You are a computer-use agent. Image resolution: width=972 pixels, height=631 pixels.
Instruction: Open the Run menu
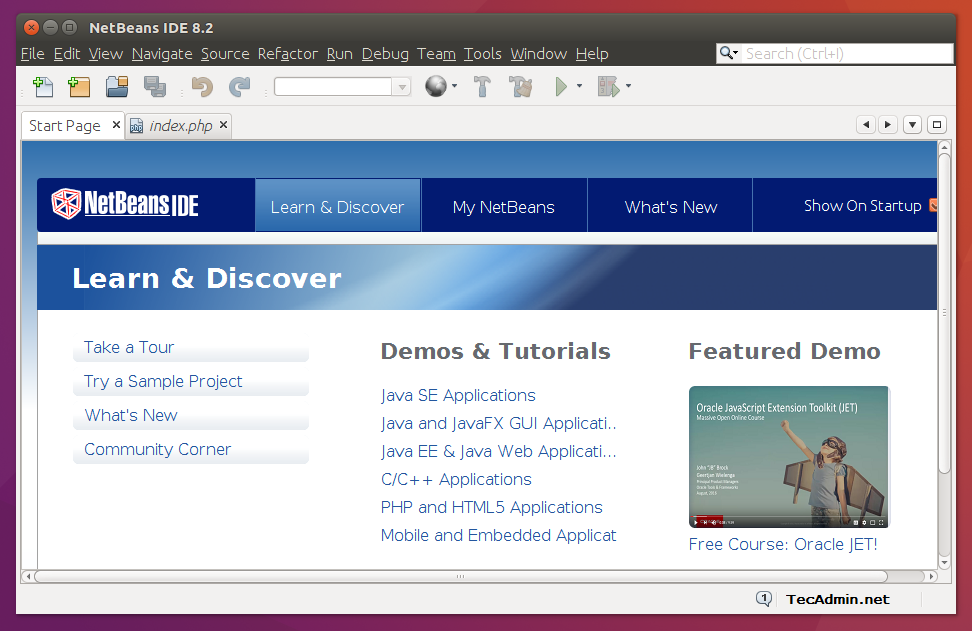(340, 54)
